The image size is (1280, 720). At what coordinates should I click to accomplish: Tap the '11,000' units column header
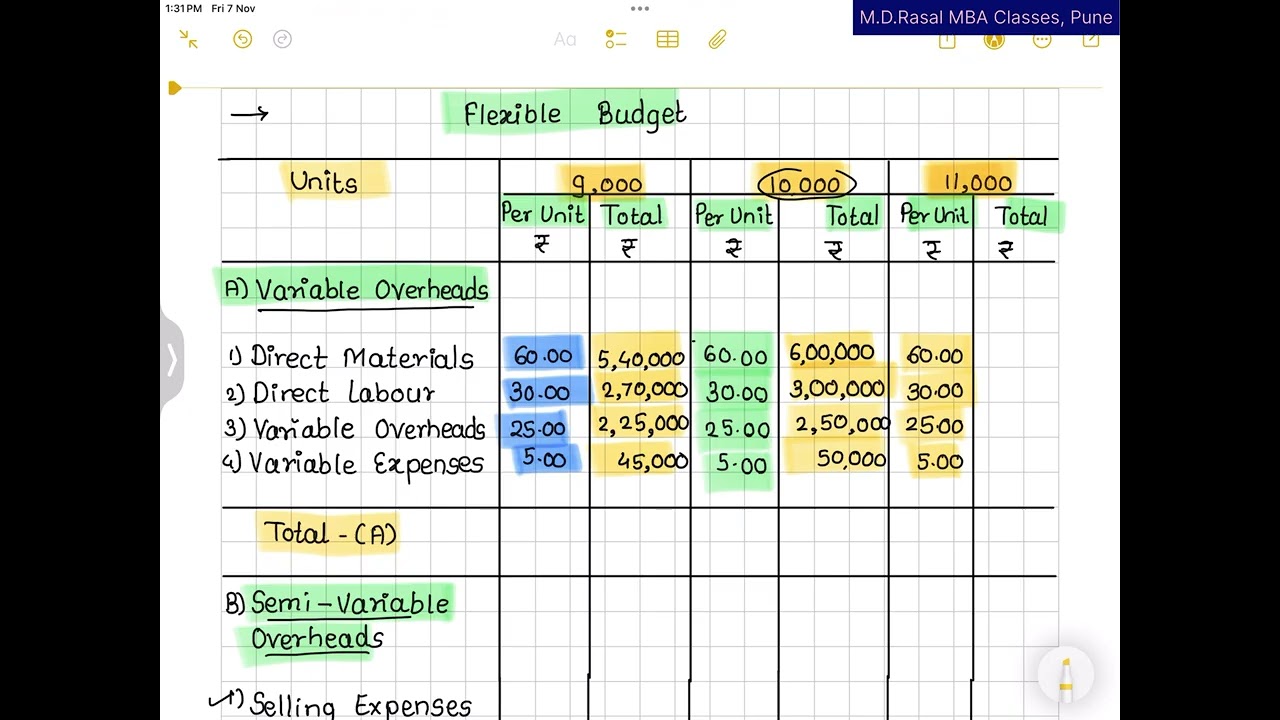tap(976, 183)
